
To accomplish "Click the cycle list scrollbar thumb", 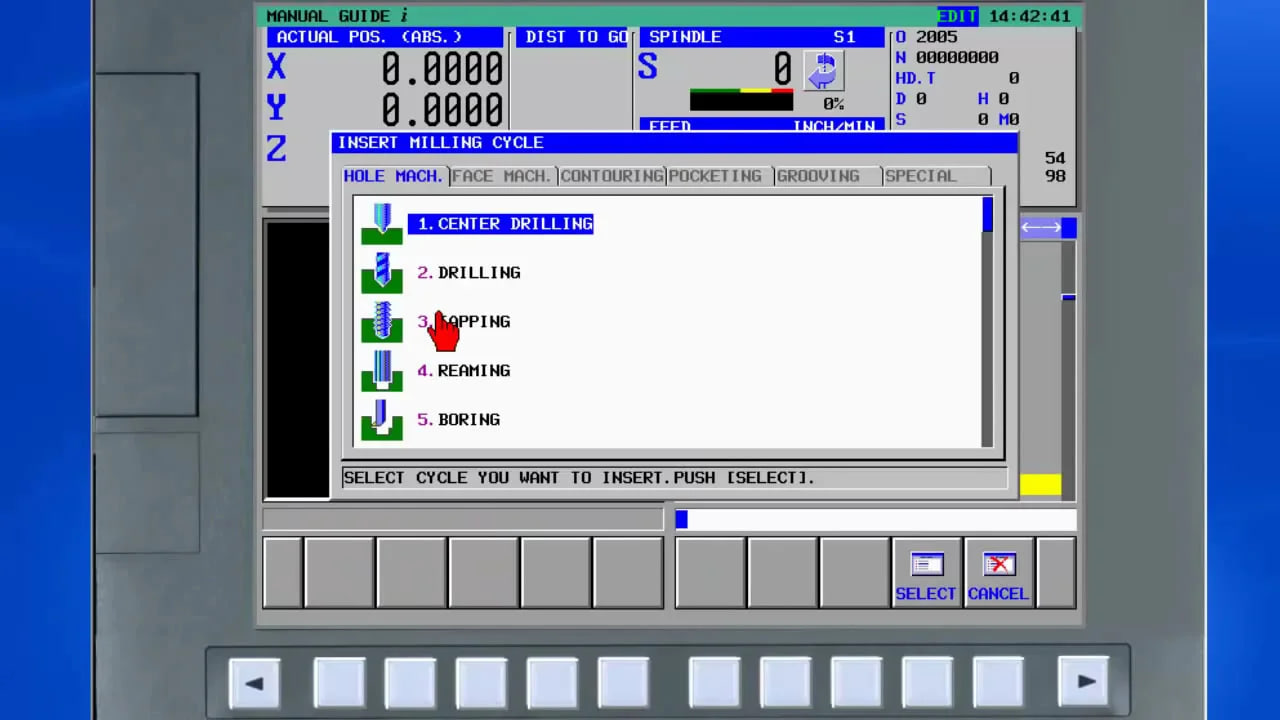I will tap(988, 215).
